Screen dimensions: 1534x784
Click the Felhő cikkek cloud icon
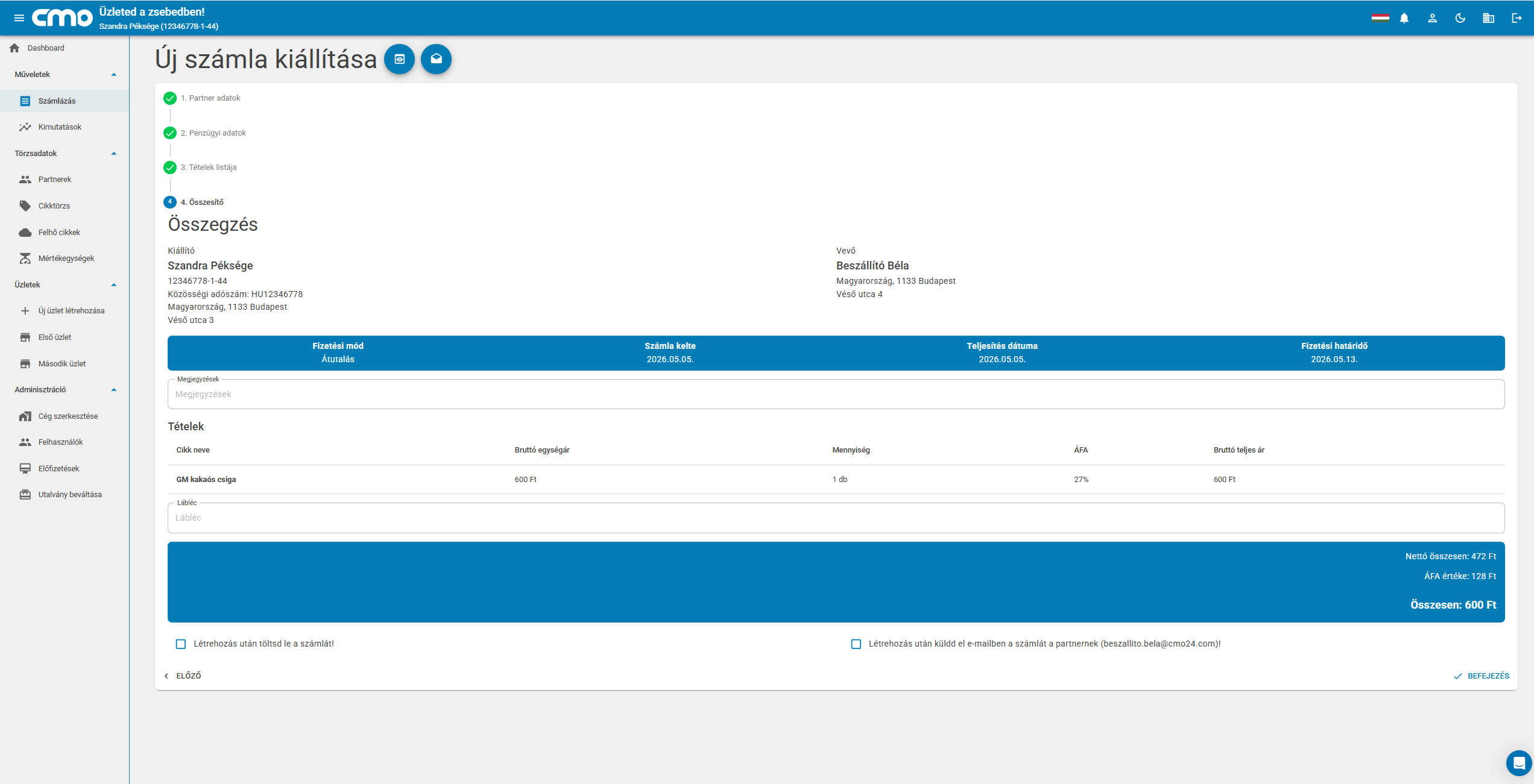click(x=25, y=233)
